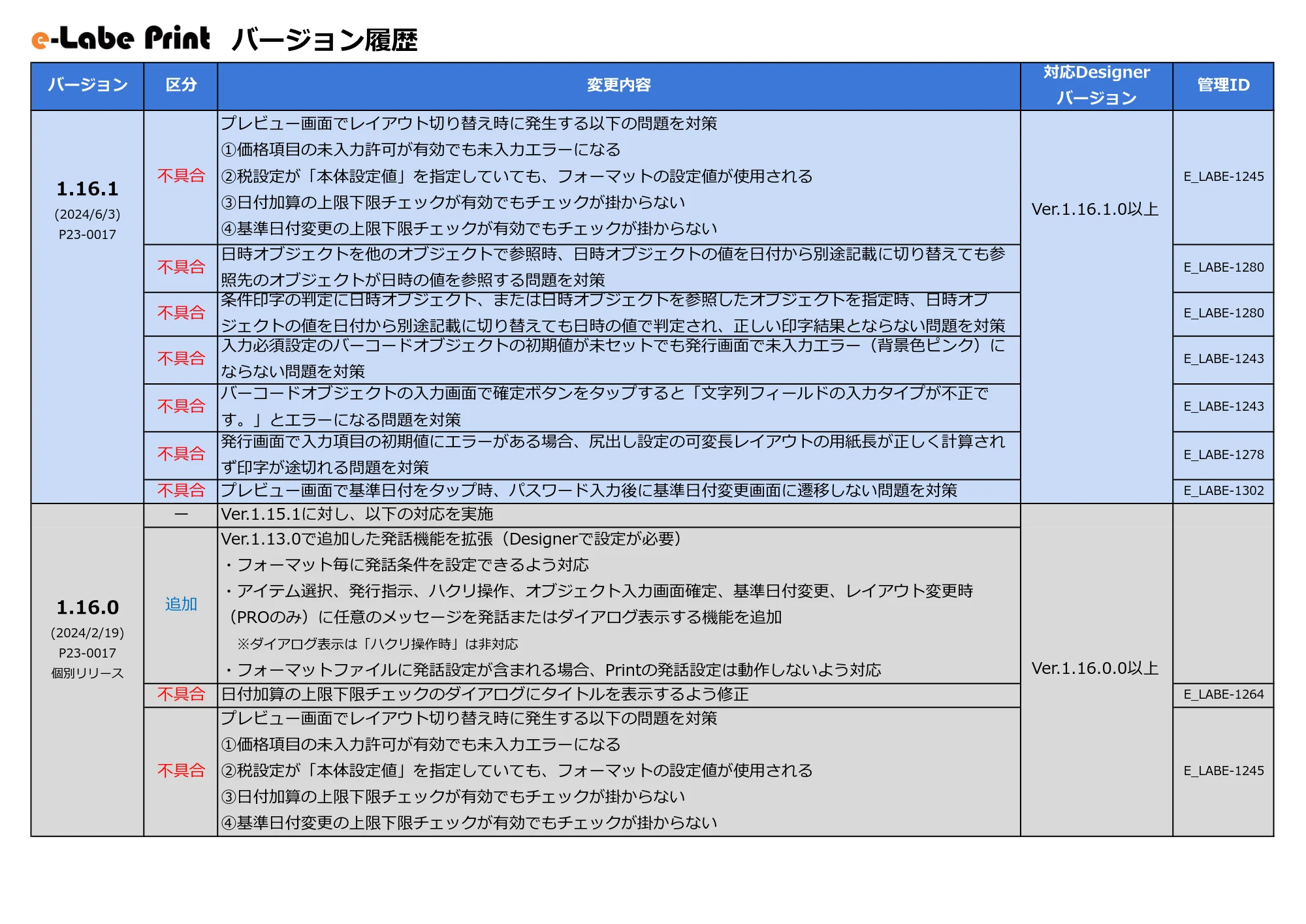Select the date (2024/6/3)

[x=88, y=215]
